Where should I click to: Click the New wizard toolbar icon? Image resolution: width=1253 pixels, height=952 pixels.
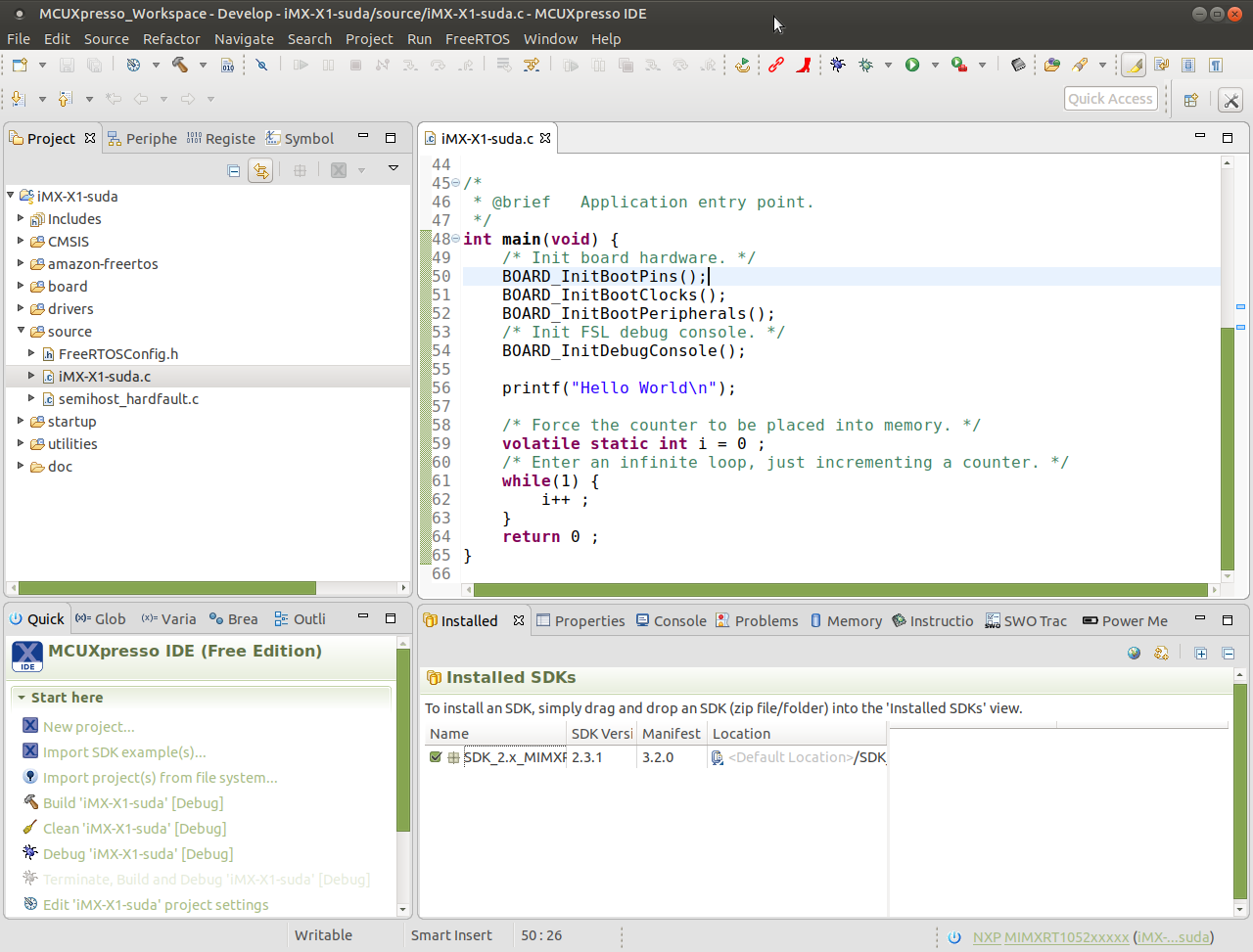(x=20, y=65)
